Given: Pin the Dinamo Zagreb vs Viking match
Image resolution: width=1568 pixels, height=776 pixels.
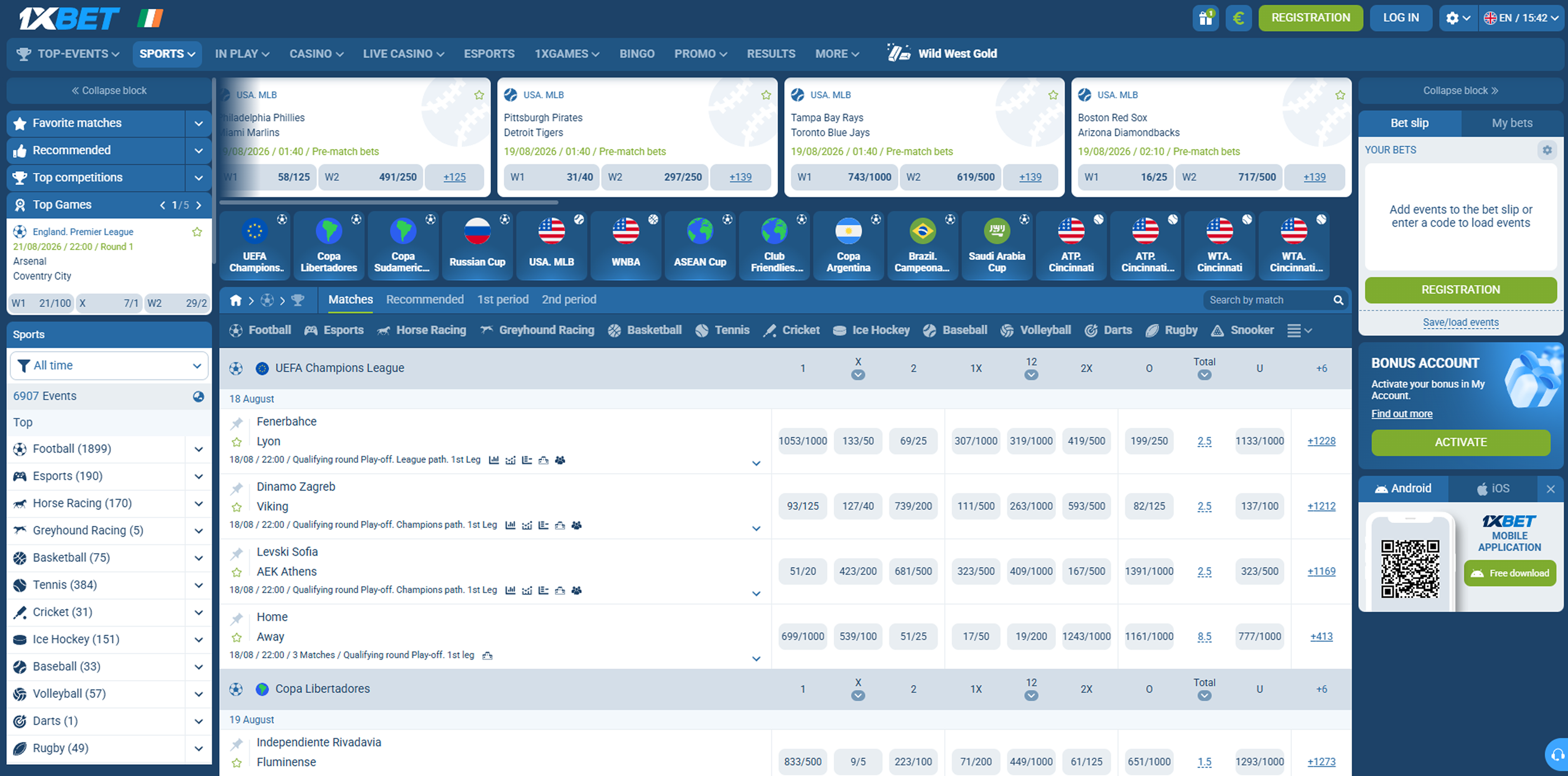Looking at the screenshot, I should (x=237, y=488).
